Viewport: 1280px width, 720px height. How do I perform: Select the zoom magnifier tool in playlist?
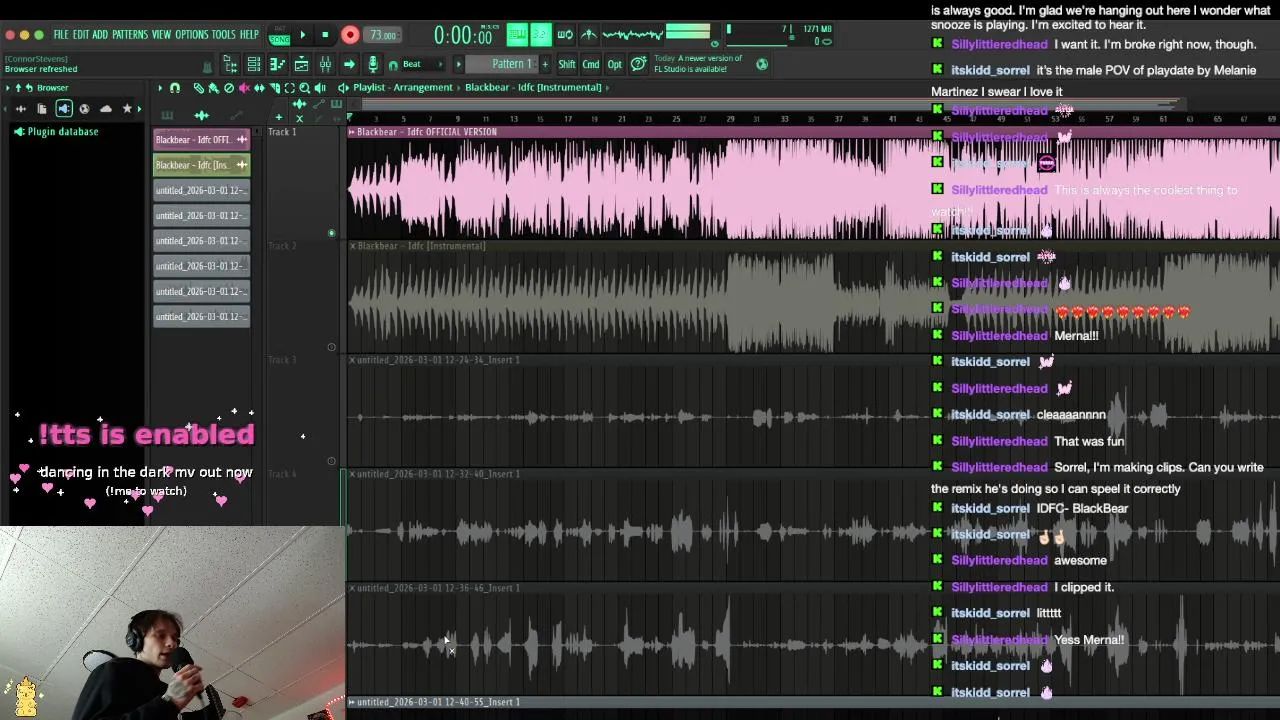(305, 88)
